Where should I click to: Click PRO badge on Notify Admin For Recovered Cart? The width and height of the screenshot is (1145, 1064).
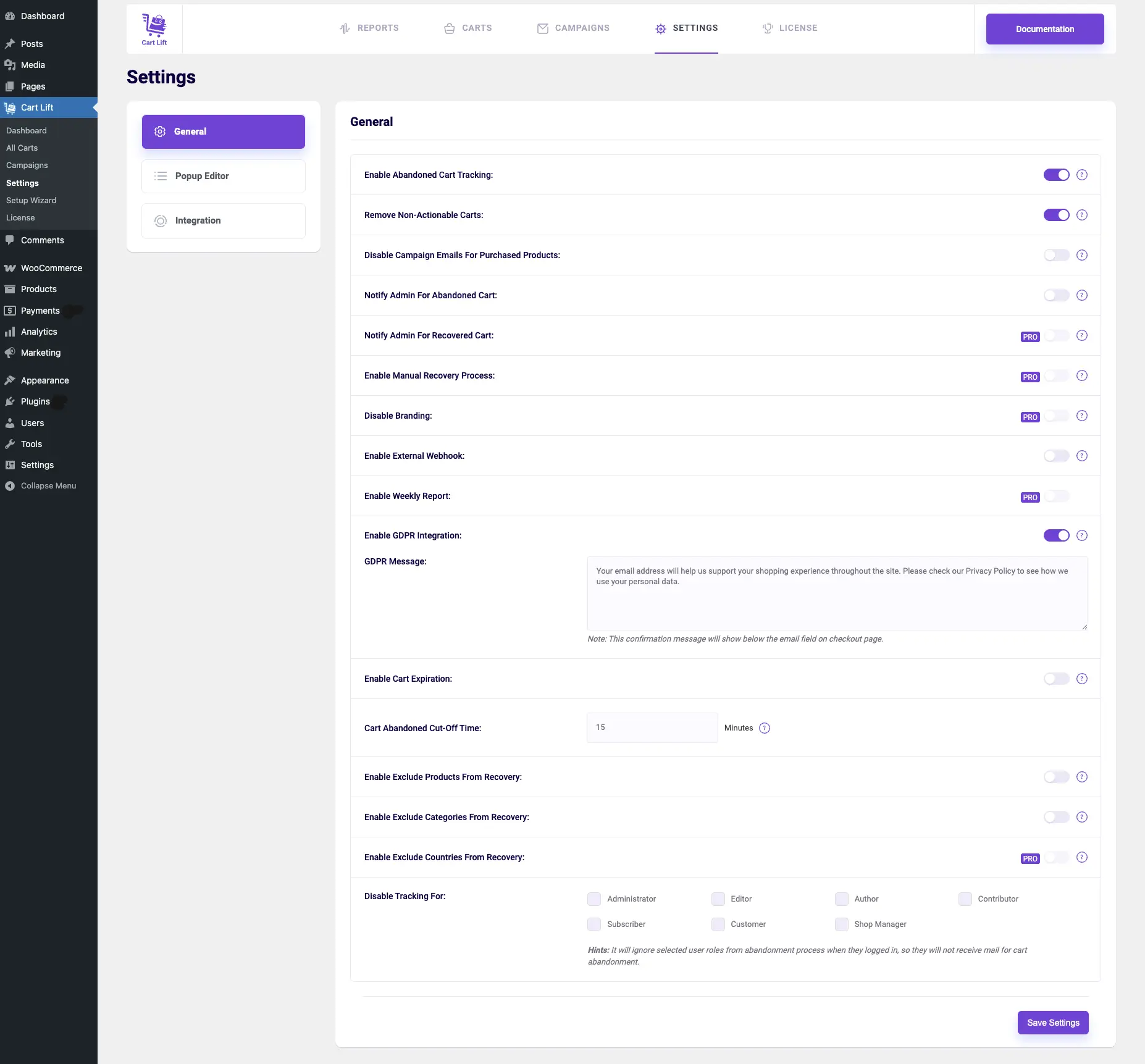[1030, 337]
